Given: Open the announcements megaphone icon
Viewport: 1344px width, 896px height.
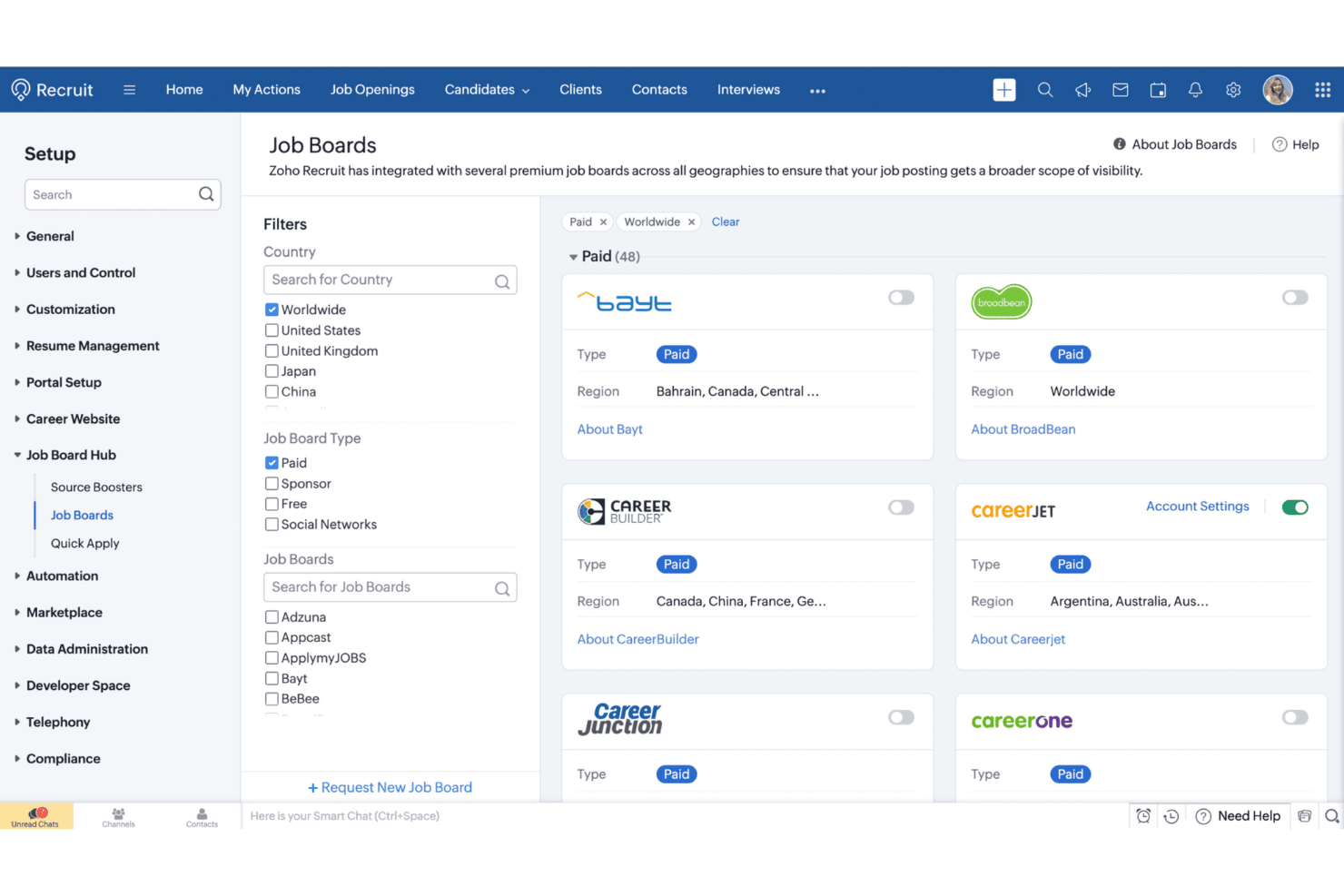Looking at the screenshot, I should point(1082,90).
